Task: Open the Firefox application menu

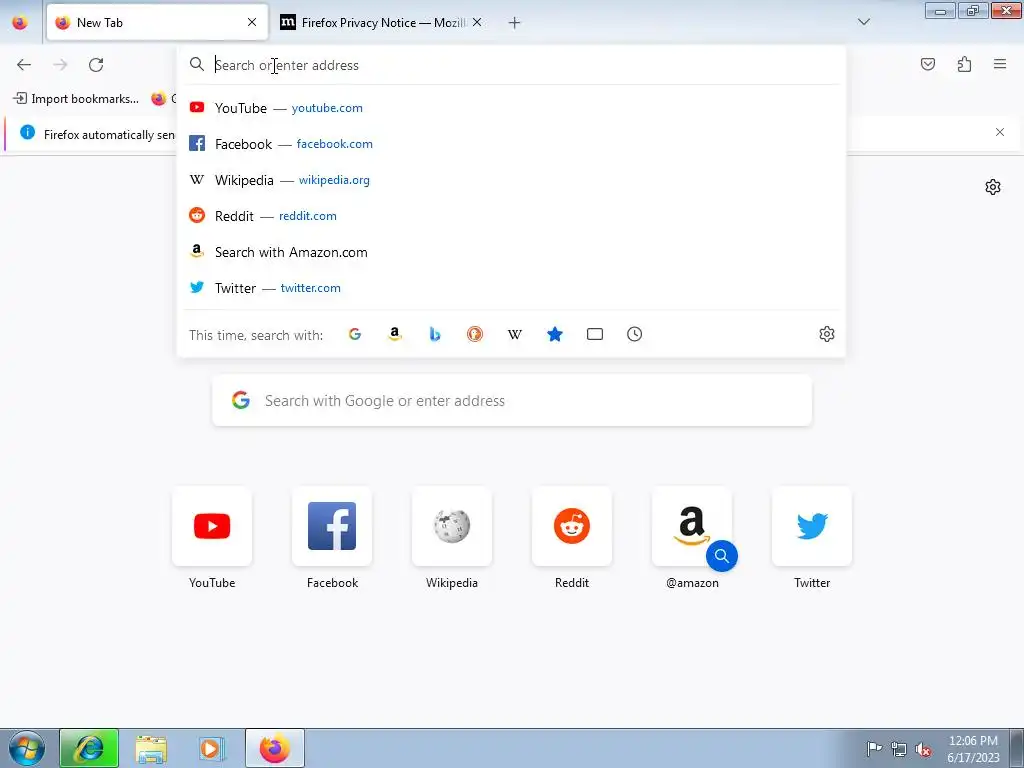Action: [x=1000, y=64]
